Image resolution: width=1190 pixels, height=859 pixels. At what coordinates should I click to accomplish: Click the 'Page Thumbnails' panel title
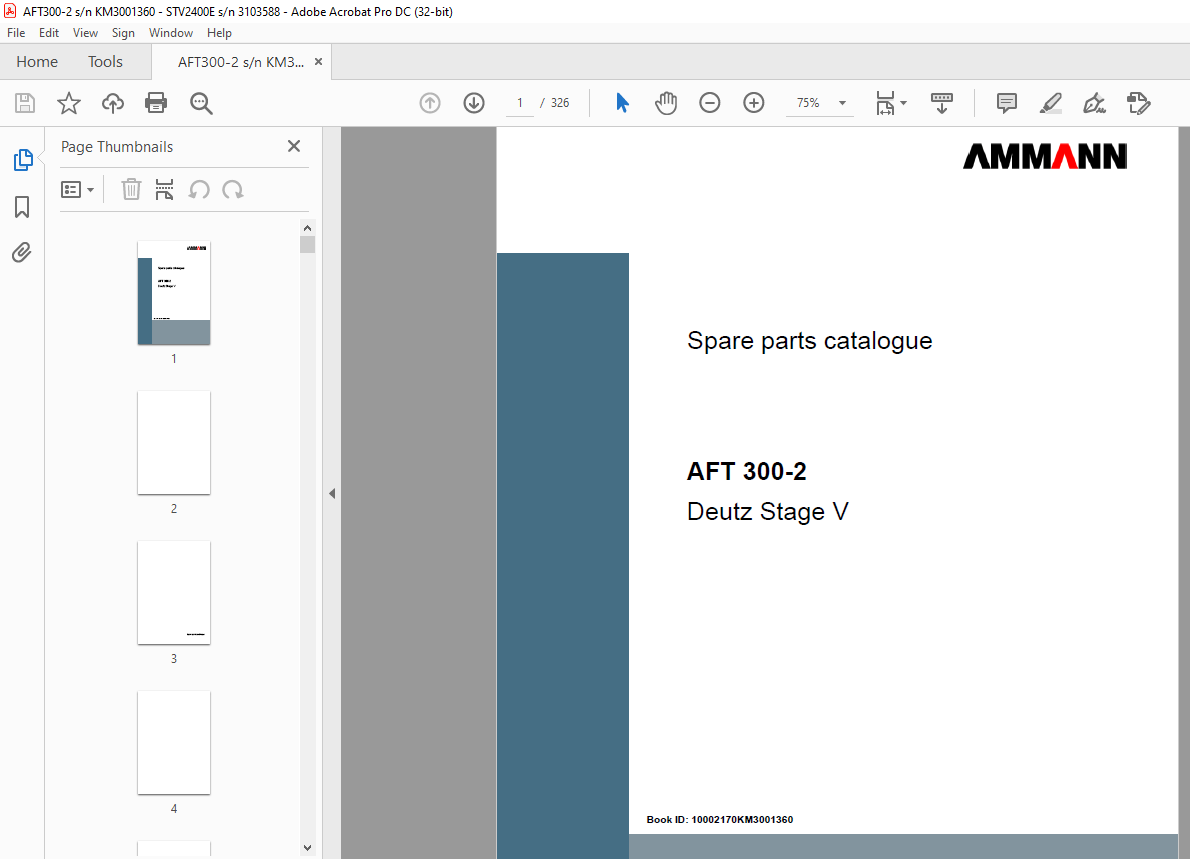[x=117, y=146]
